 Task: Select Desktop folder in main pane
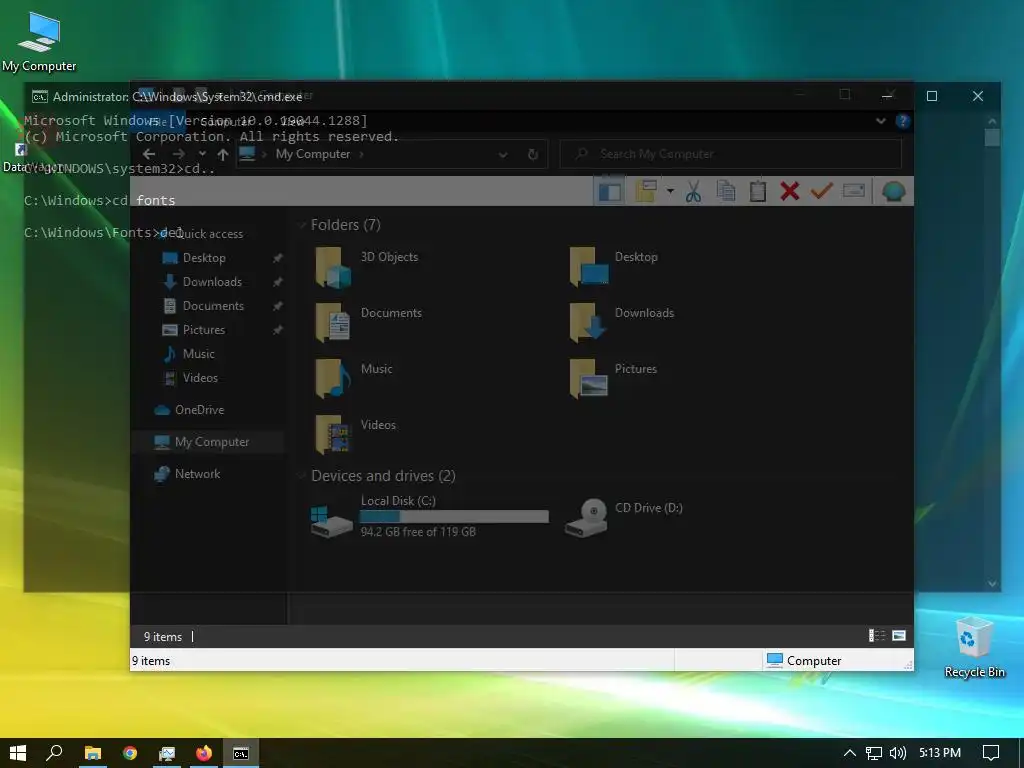pos(614,266)
